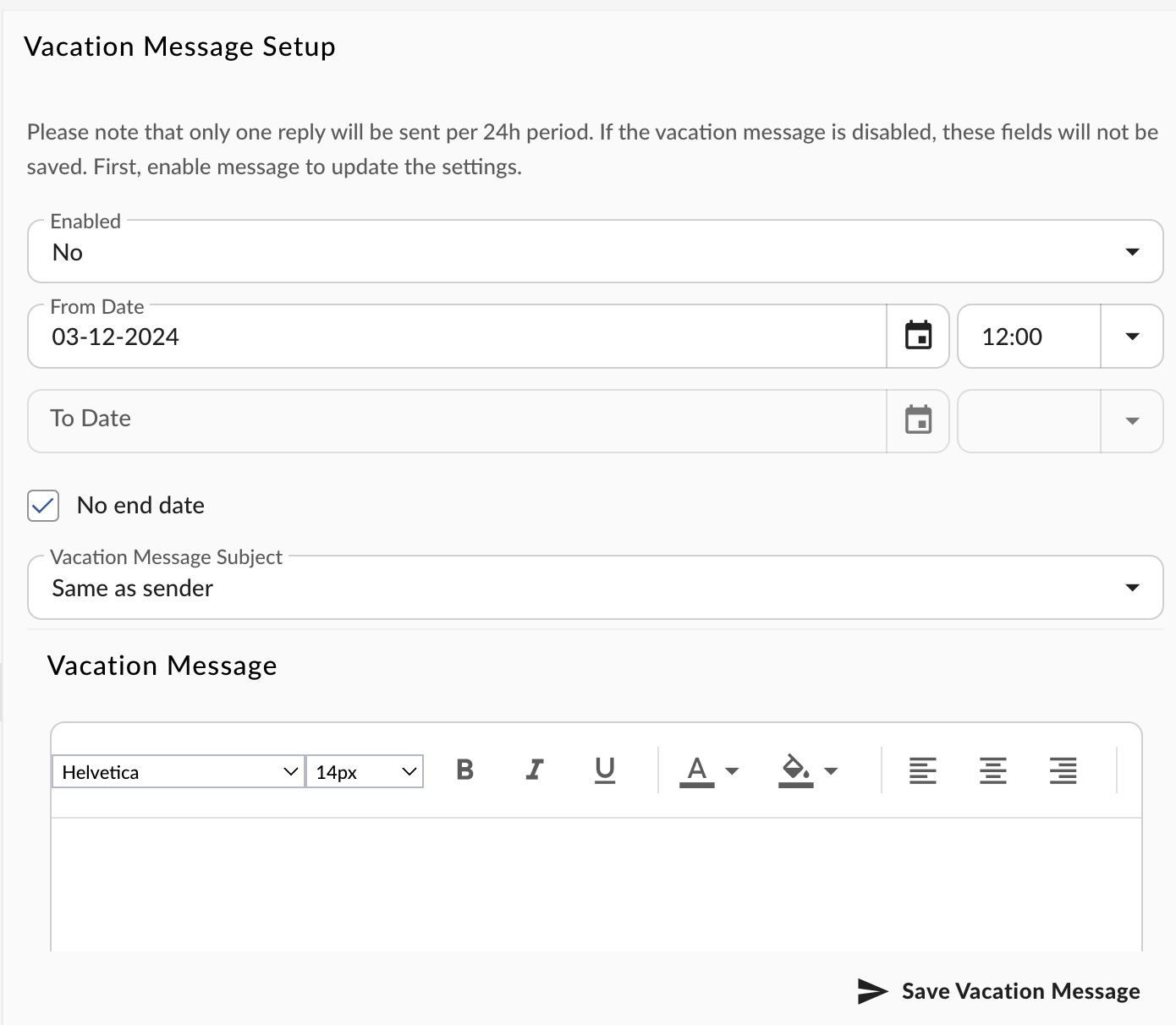Align text to the right

click(x=1063, y=770)
